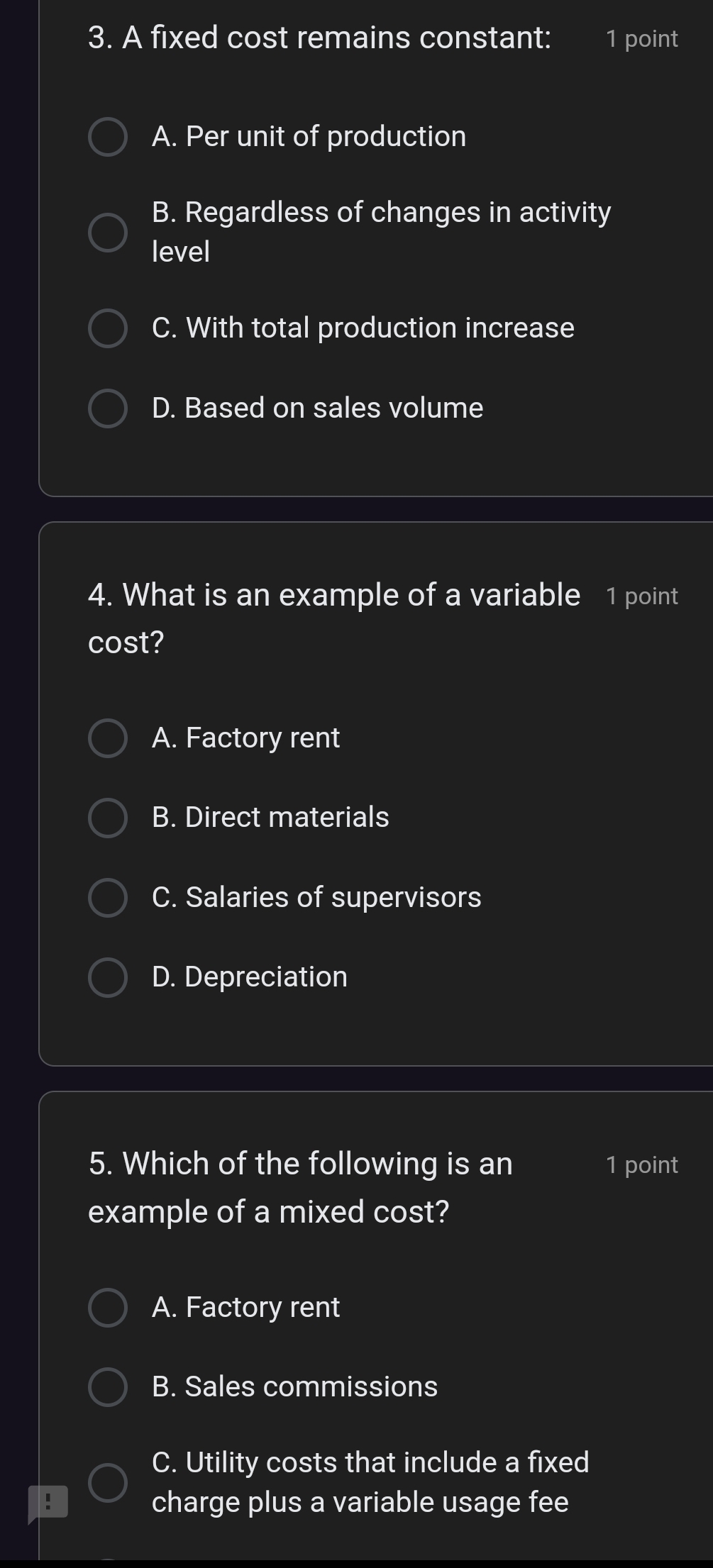Select 'C. Salaries of supervisors' option
This screenshot has height=1568, width=713.
(x=108, y=898)
